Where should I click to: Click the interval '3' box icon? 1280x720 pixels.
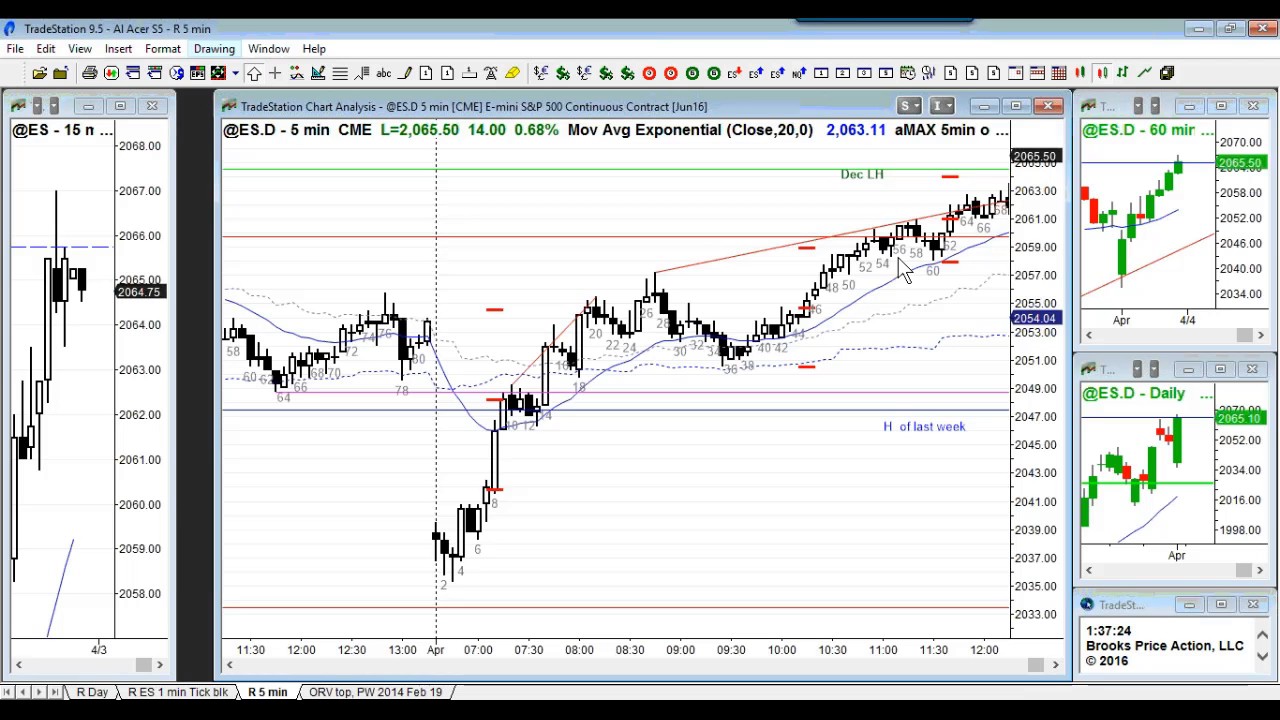pos(864,73)
